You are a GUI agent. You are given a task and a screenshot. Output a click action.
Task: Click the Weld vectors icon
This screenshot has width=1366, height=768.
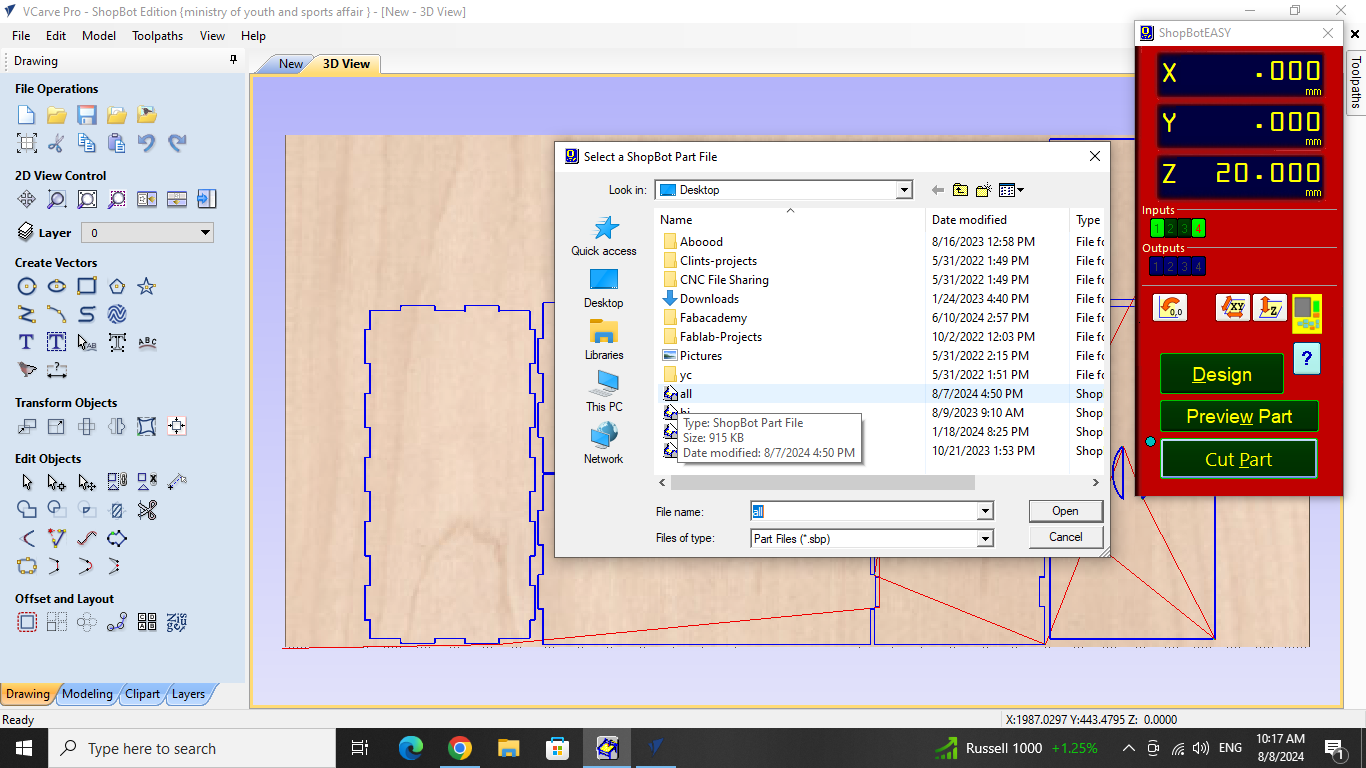click(x=27, y=510)
